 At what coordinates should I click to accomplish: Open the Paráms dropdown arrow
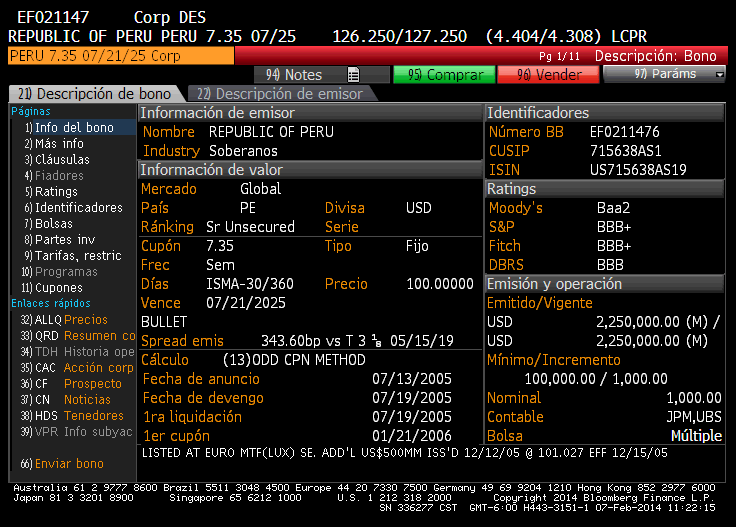point(719,75)
